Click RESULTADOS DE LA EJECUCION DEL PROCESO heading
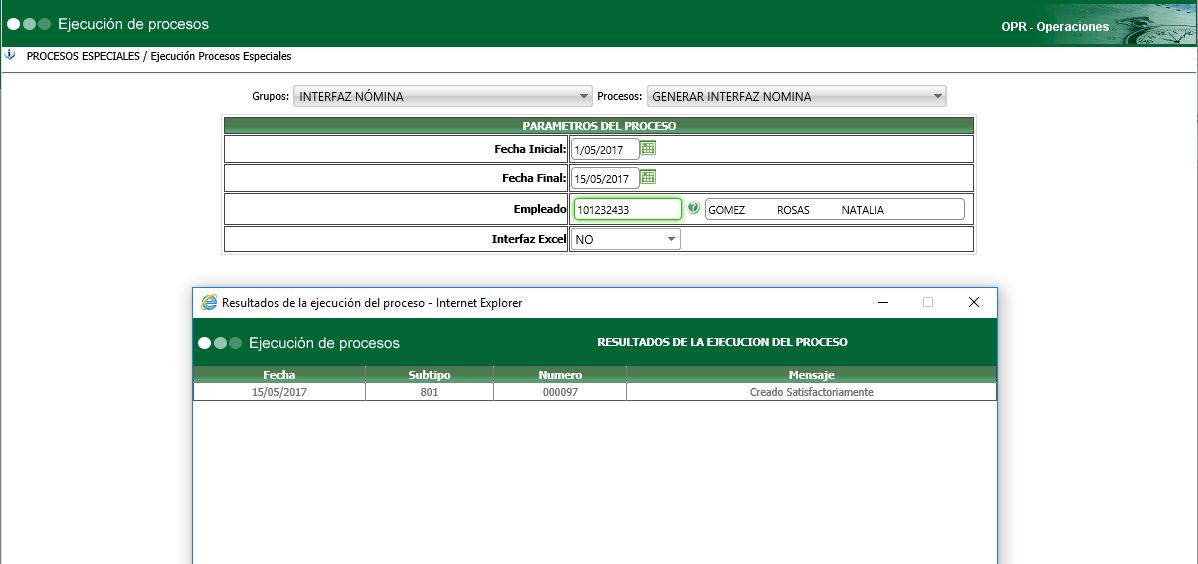The height and width of the screenshot is (564, 1198). 722,342
